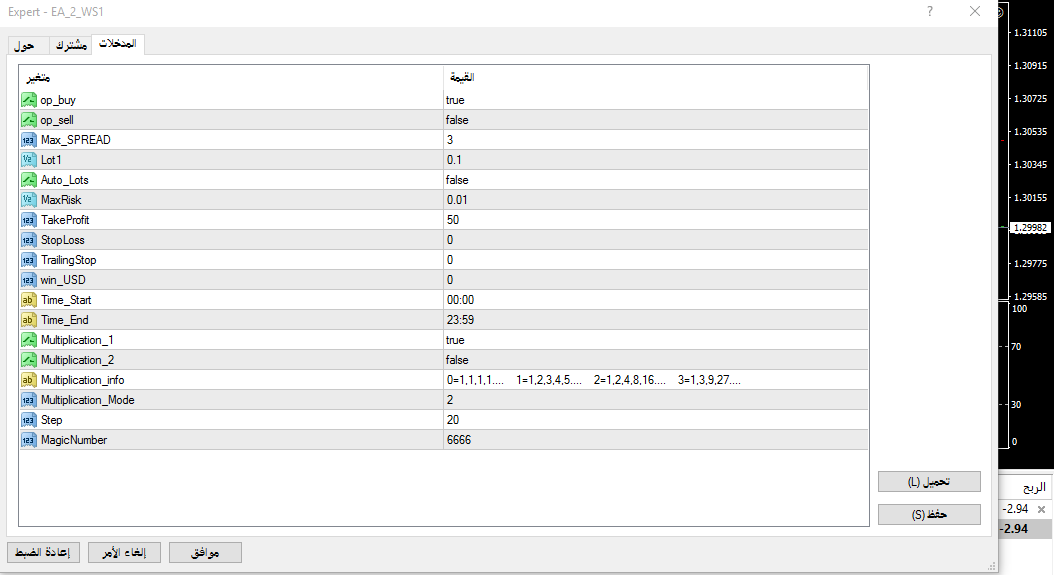Screen dimensions: 1054x575
Task: Toggle the op_sell false value
Action: click(x=457, y=120)
